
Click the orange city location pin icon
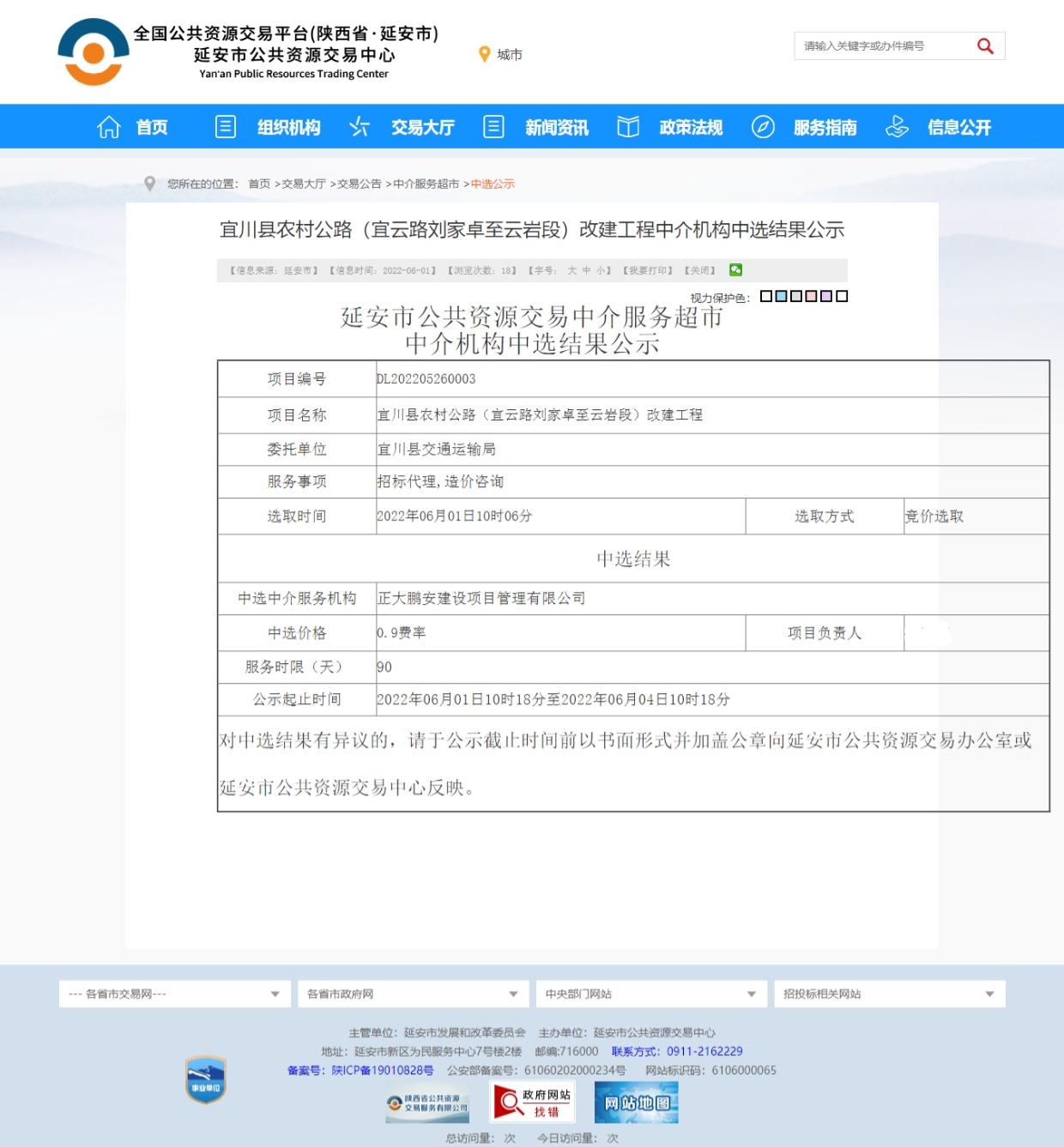tap(484, 54)
